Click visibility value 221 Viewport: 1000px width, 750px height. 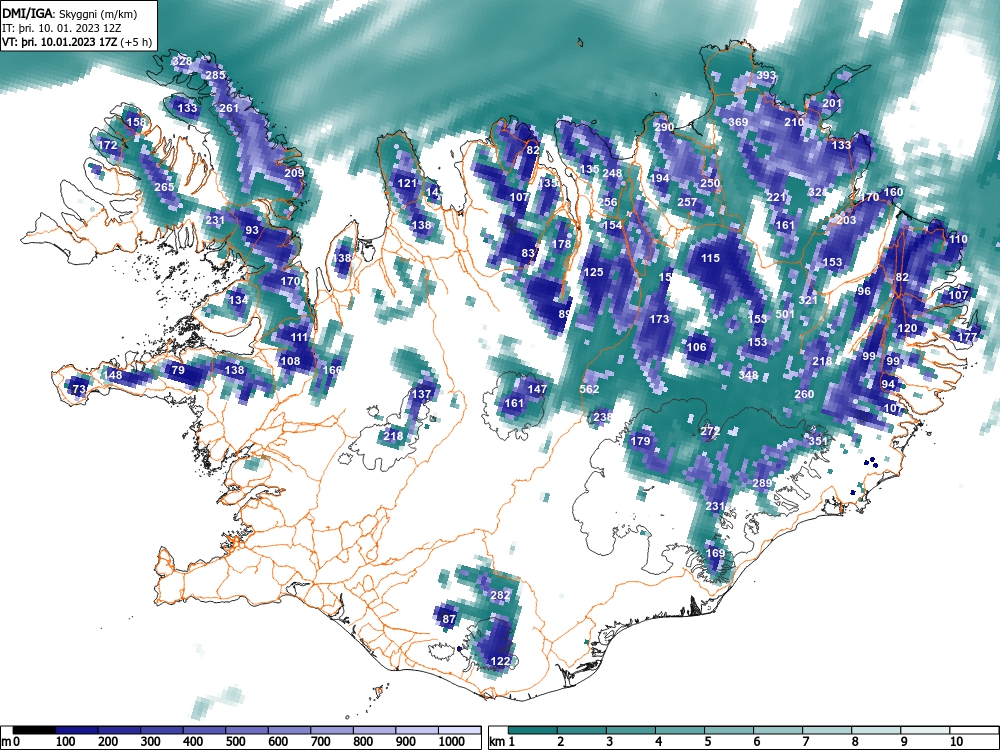pyautogui.click(x=776, y=197)
